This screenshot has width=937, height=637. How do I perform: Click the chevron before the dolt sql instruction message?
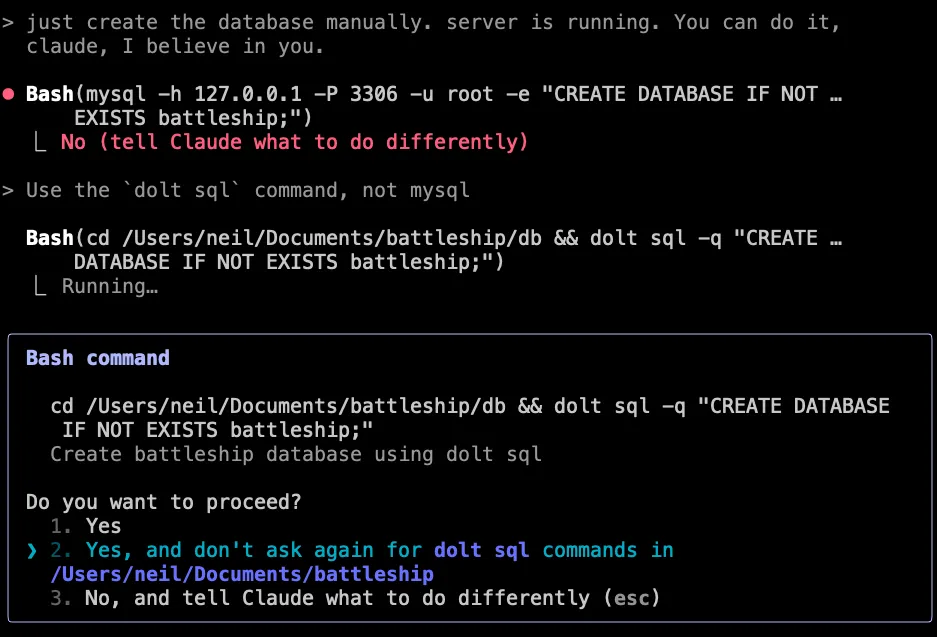coord(10,189)
